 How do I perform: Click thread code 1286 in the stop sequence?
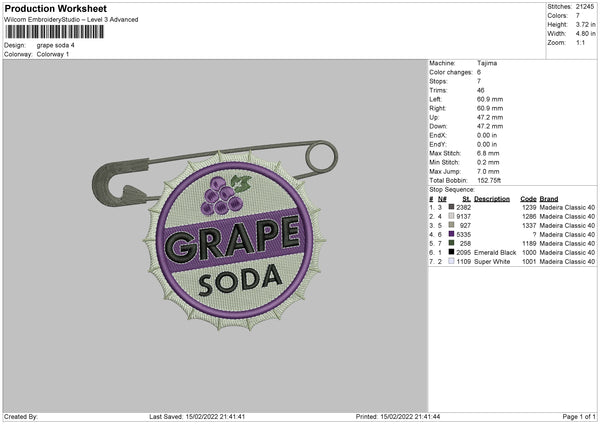(x=529, y=217)
